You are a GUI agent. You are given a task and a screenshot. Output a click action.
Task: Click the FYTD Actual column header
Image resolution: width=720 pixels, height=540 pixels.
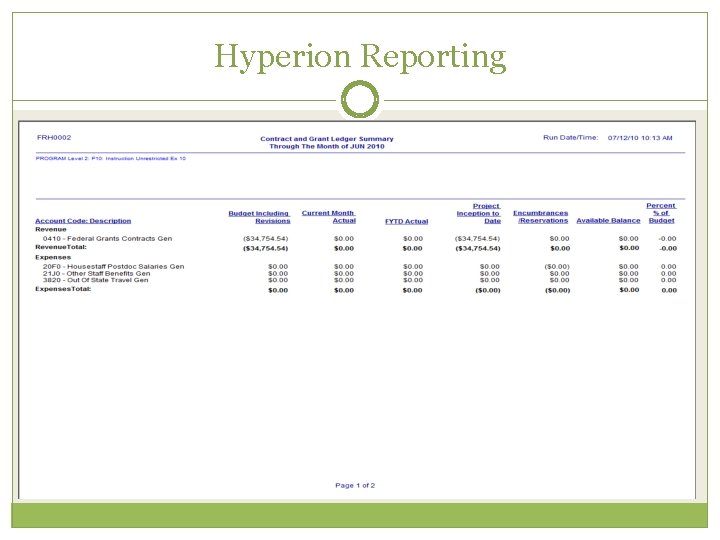tap(406, 221)
